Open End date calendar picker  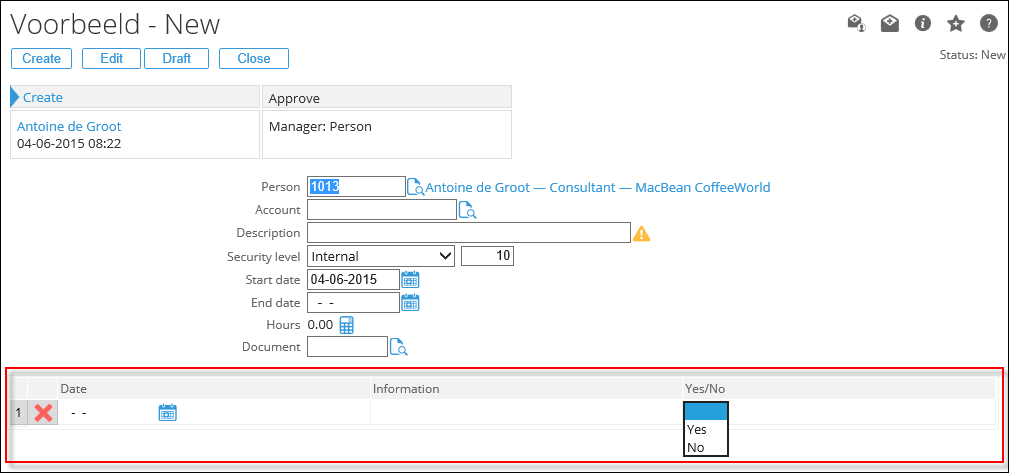410,302
